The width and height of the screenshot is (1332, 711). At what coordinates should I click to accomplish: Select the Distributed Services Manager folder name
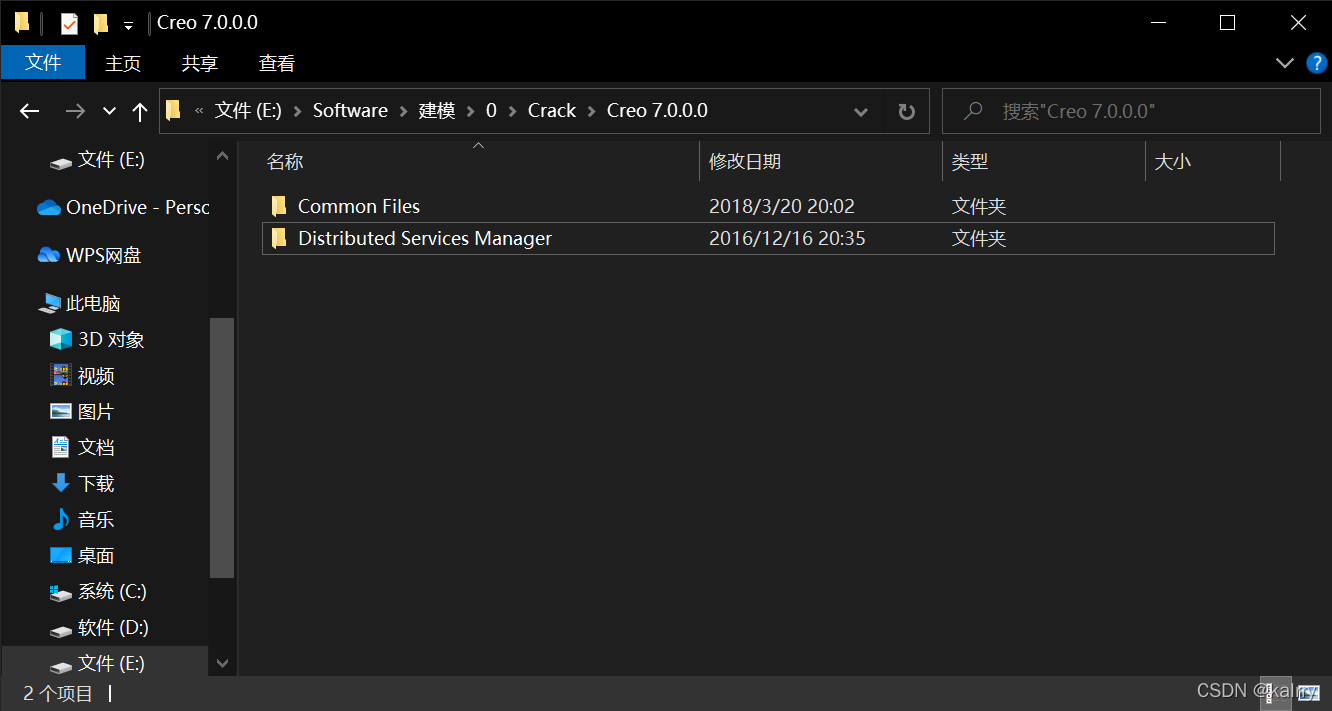click(425, 239)
